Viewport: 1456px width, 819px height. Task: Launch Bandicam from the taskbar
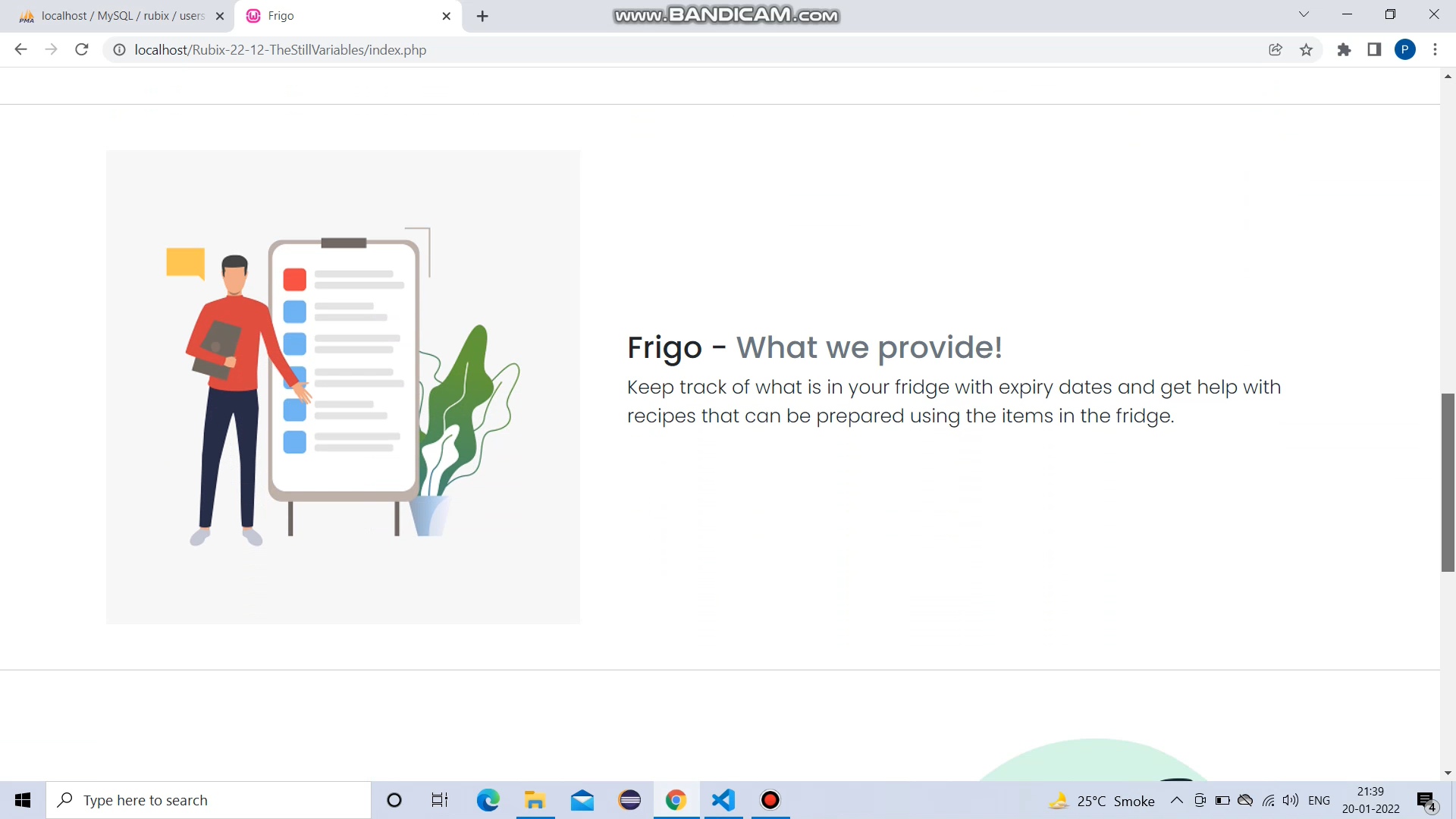point(770,800)
